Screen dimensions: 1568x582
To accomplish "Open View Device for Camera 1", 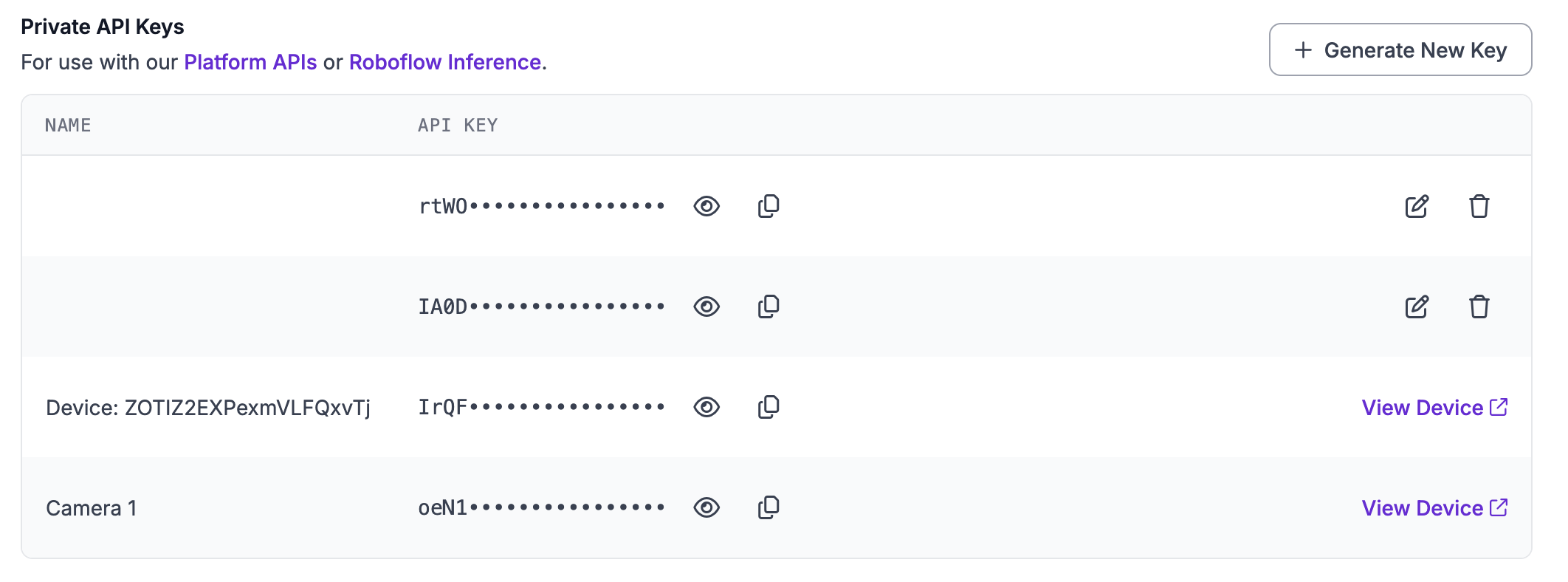I will point(1434,508).
